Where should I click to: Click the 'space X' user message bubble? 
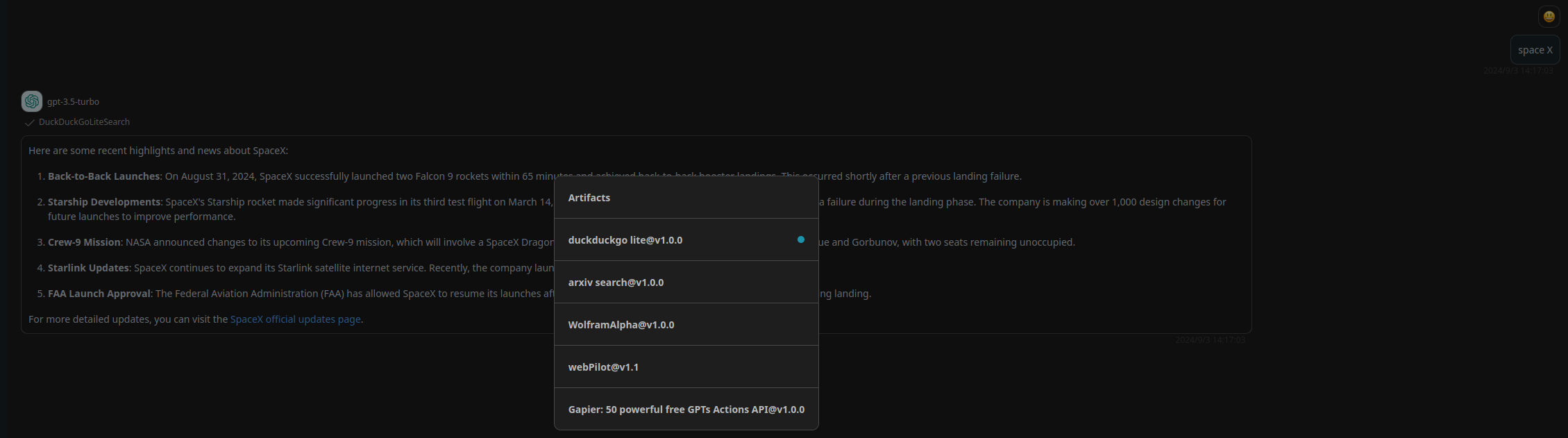(x=1535, y=50)
